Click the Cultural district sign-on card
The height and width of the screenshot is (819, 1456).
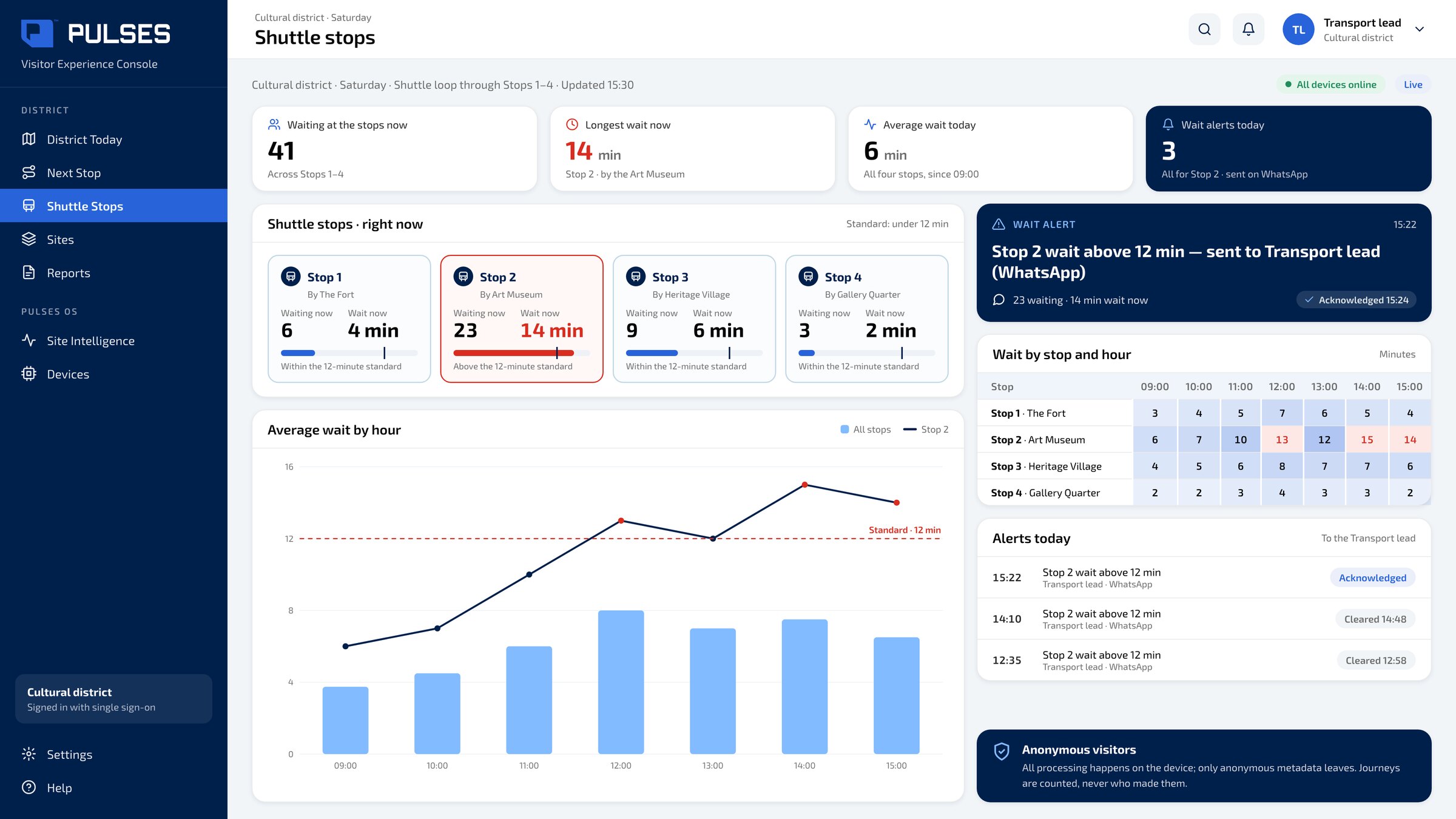pyautogui.click(x=113, y=699)
